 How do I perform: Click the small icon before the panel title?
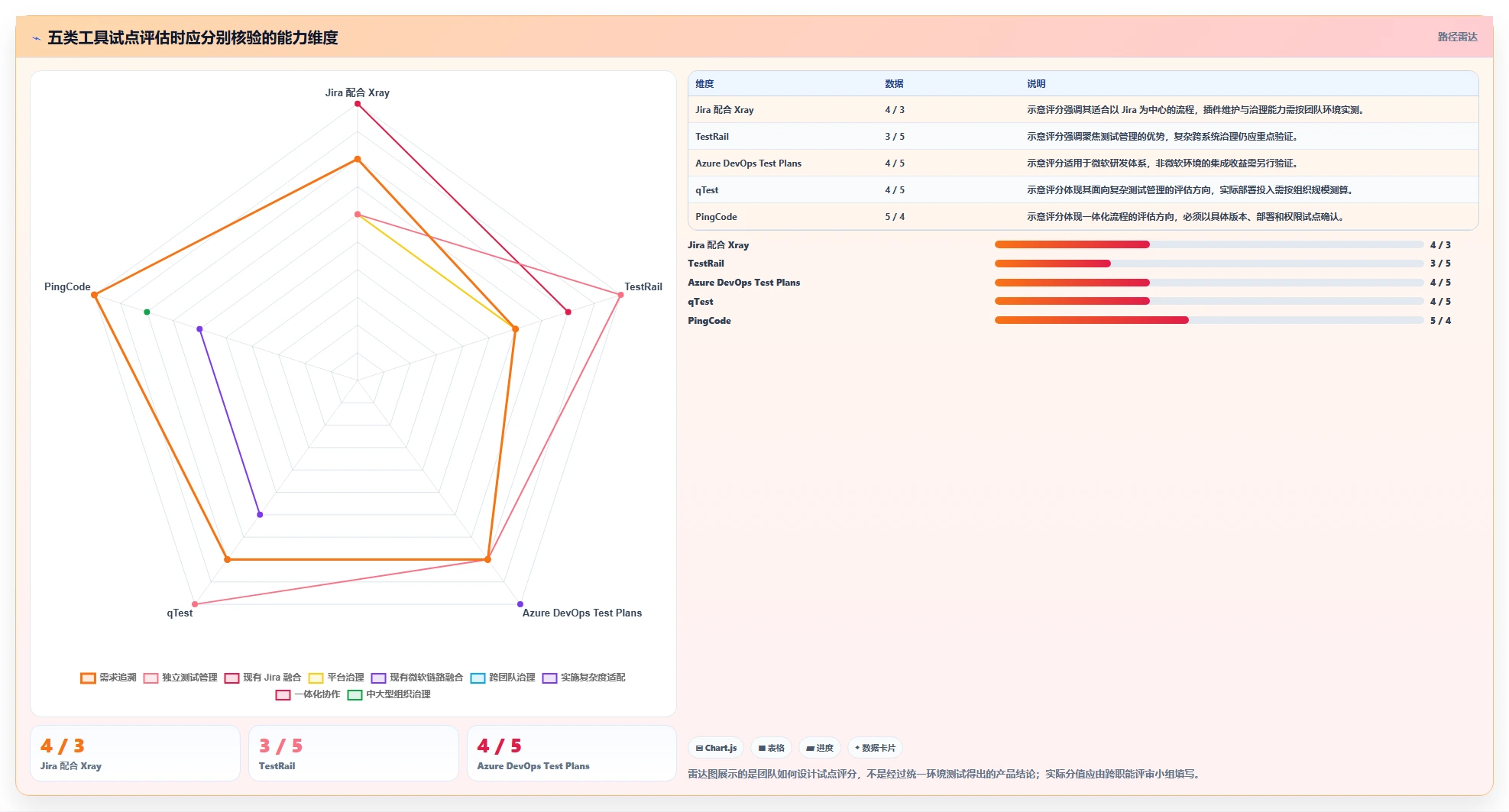[x=36, y=38]
